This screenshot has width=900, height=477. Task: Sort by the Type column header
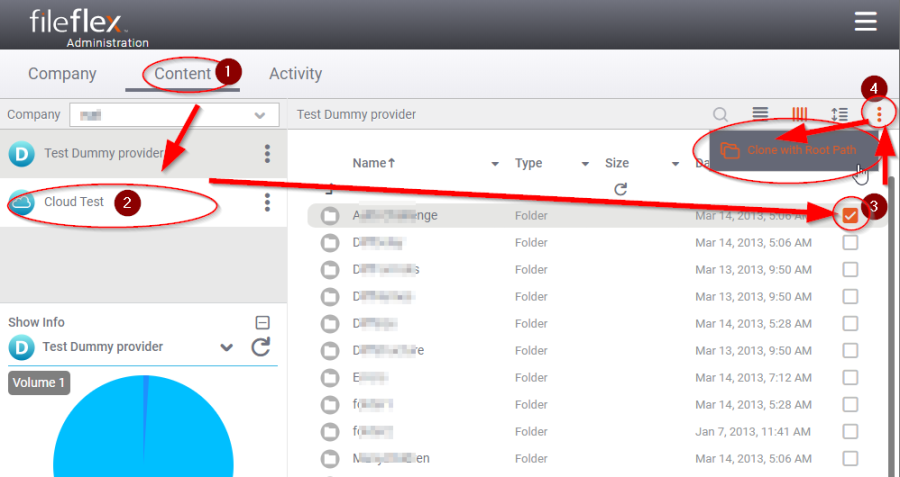529,163
